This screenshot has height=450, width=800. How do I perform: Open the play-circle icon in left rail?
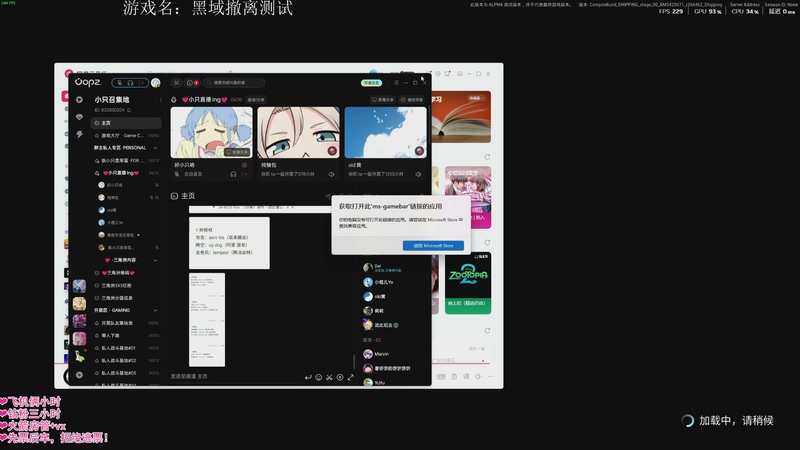click(79, 100)
